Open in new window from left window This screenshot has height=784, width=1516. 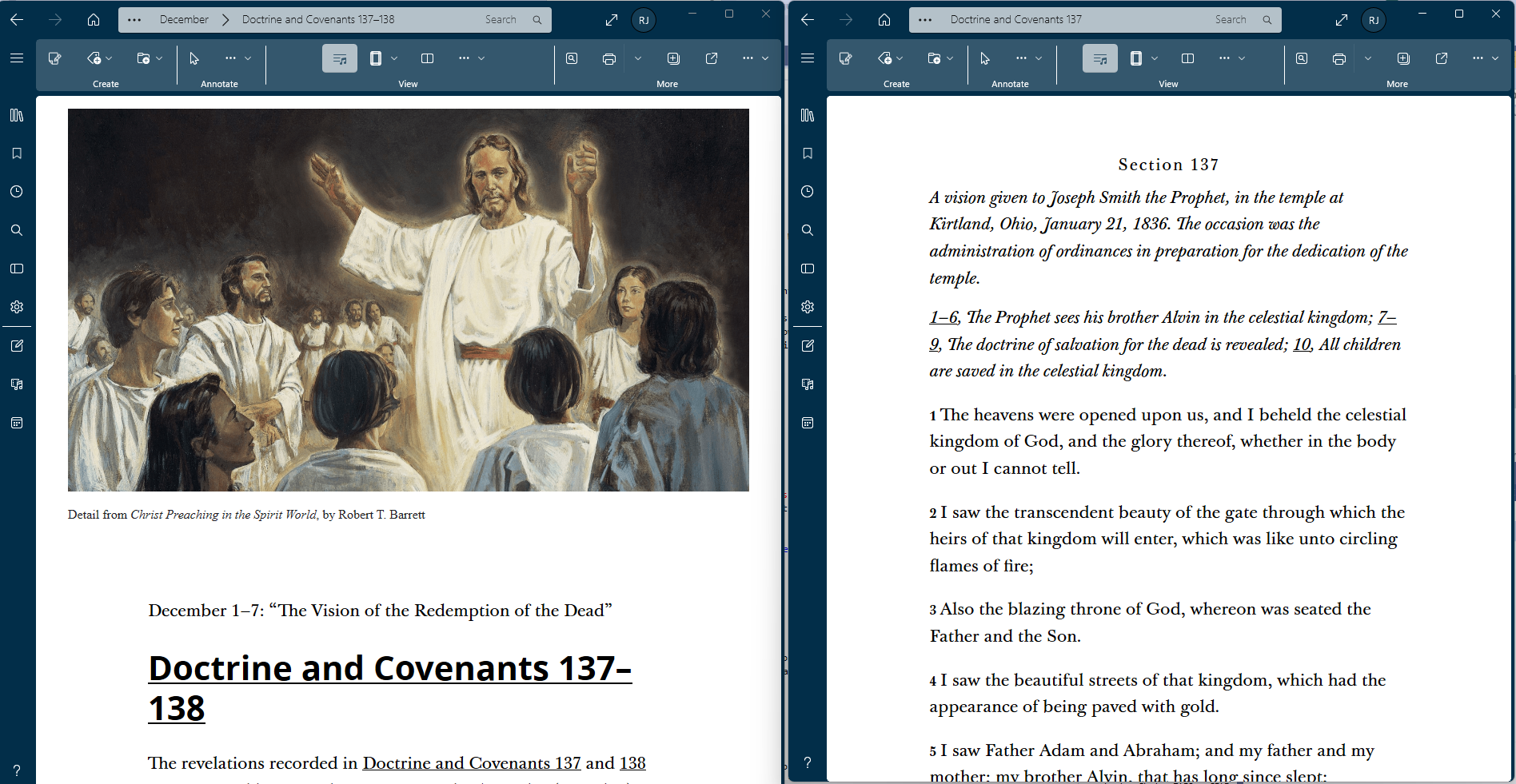click(712, 58)
